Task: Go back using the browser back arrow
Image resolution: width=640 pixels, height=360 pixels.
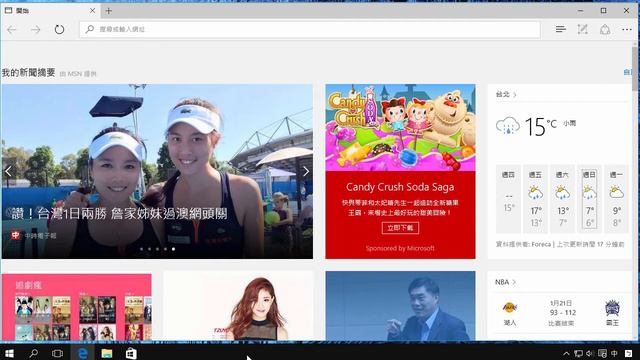Action: 12,29
